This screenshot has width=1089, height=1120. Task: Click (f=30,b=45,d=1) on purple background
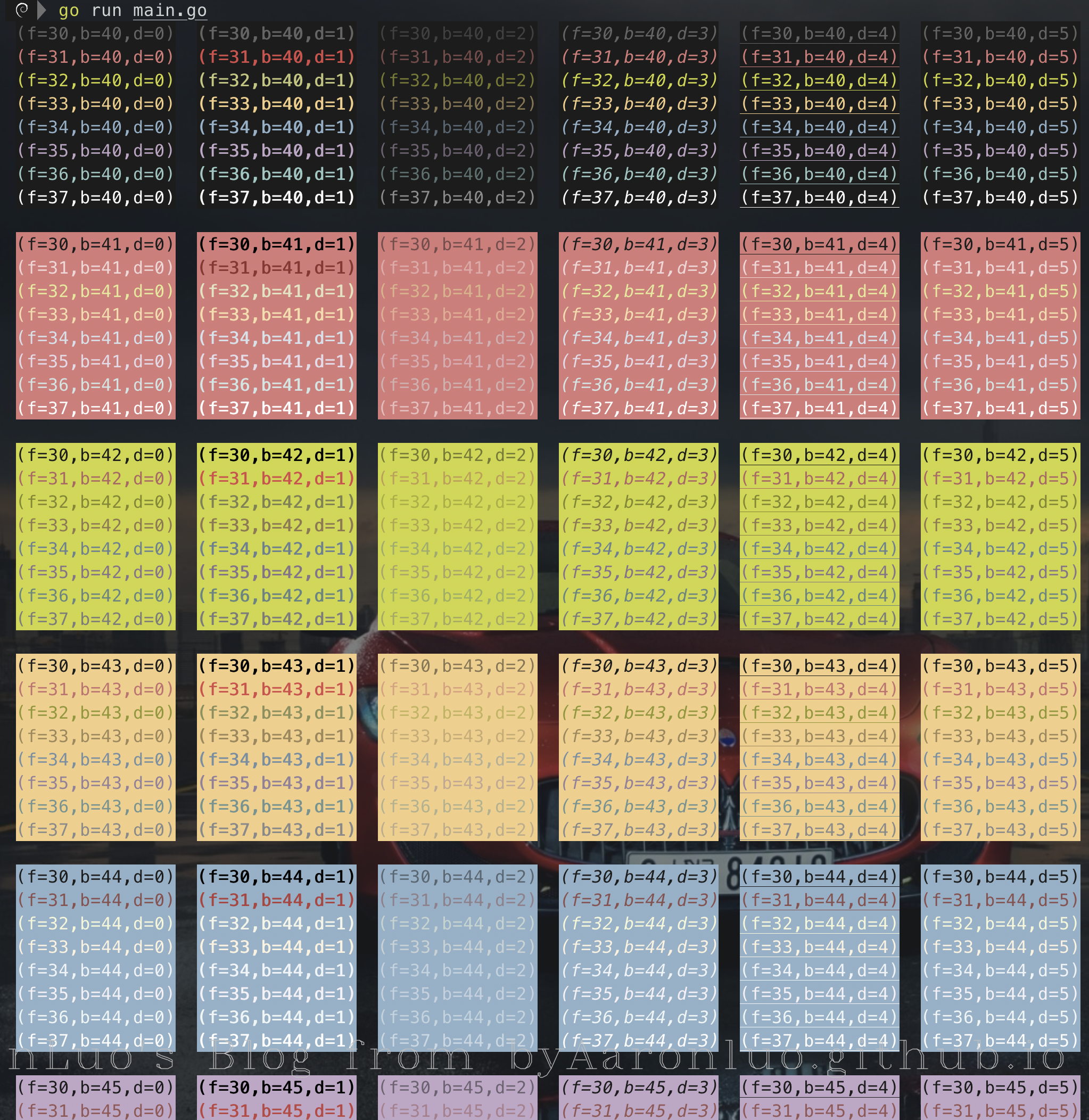pos(276,1087)
